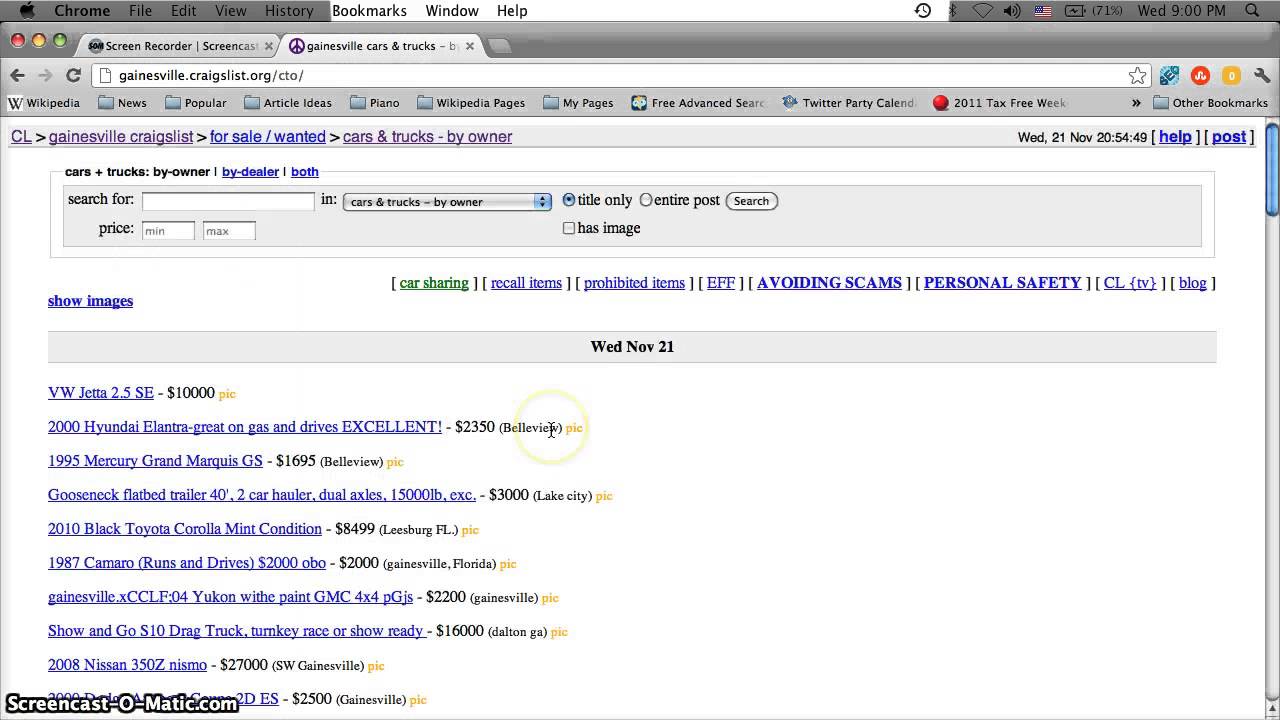The width and height of the screenshot is (1280, 720).
Task: Select the entire post radio button
Action: tap(646, 200)
